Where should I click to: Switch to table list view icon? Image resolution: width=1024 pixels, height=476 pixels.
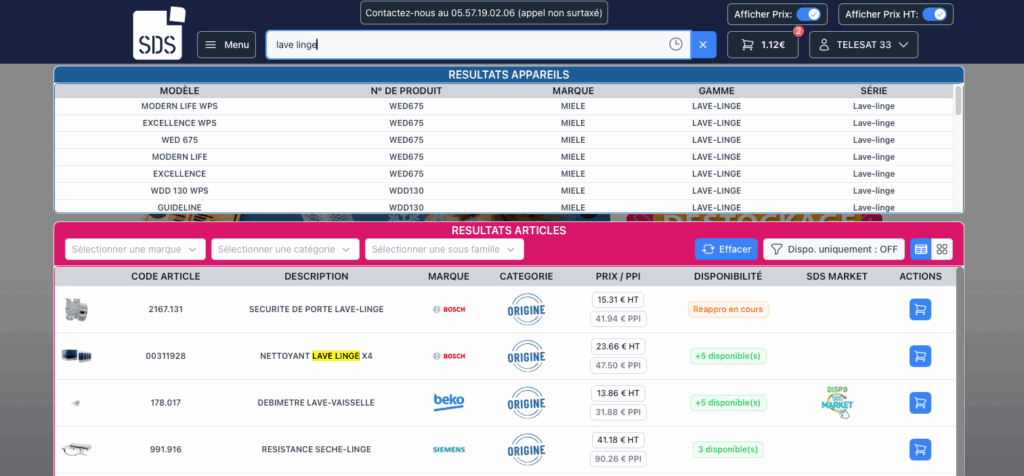pos(921,249)
